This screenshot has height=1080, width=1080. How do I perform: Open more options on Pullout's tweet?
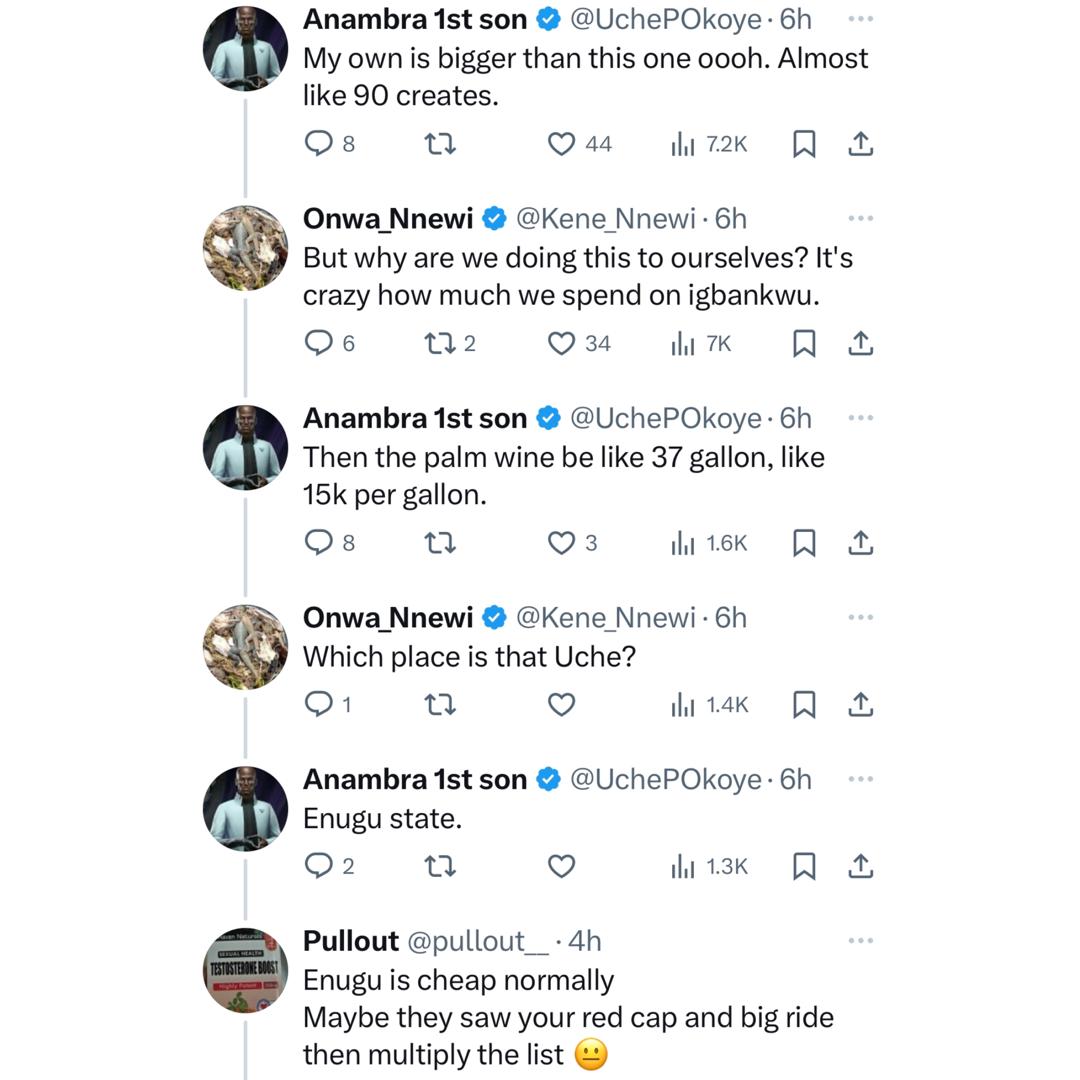[x=860, y=941]
